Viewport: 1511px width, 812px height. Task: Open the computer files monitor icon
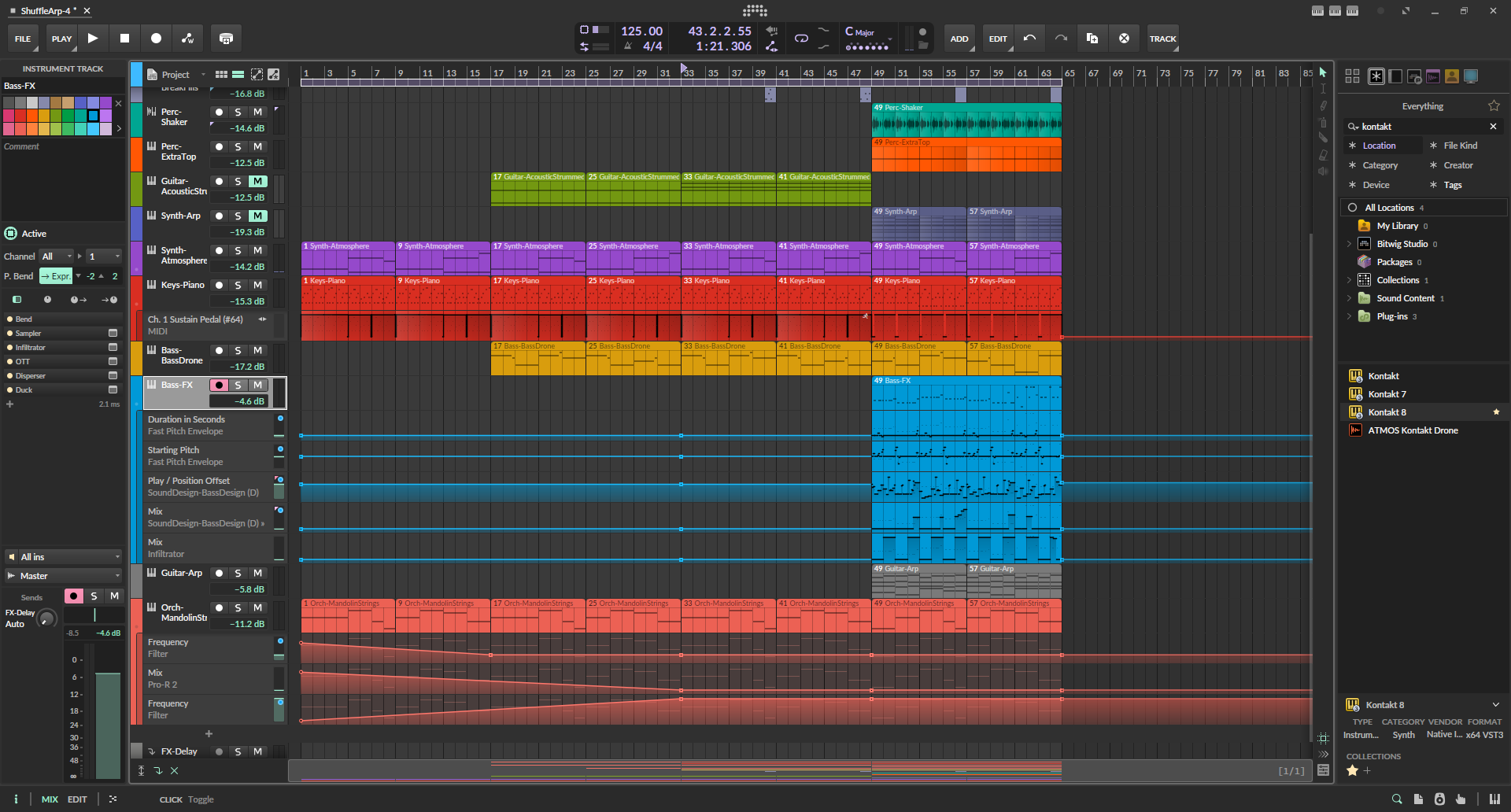click(1470, 76)
